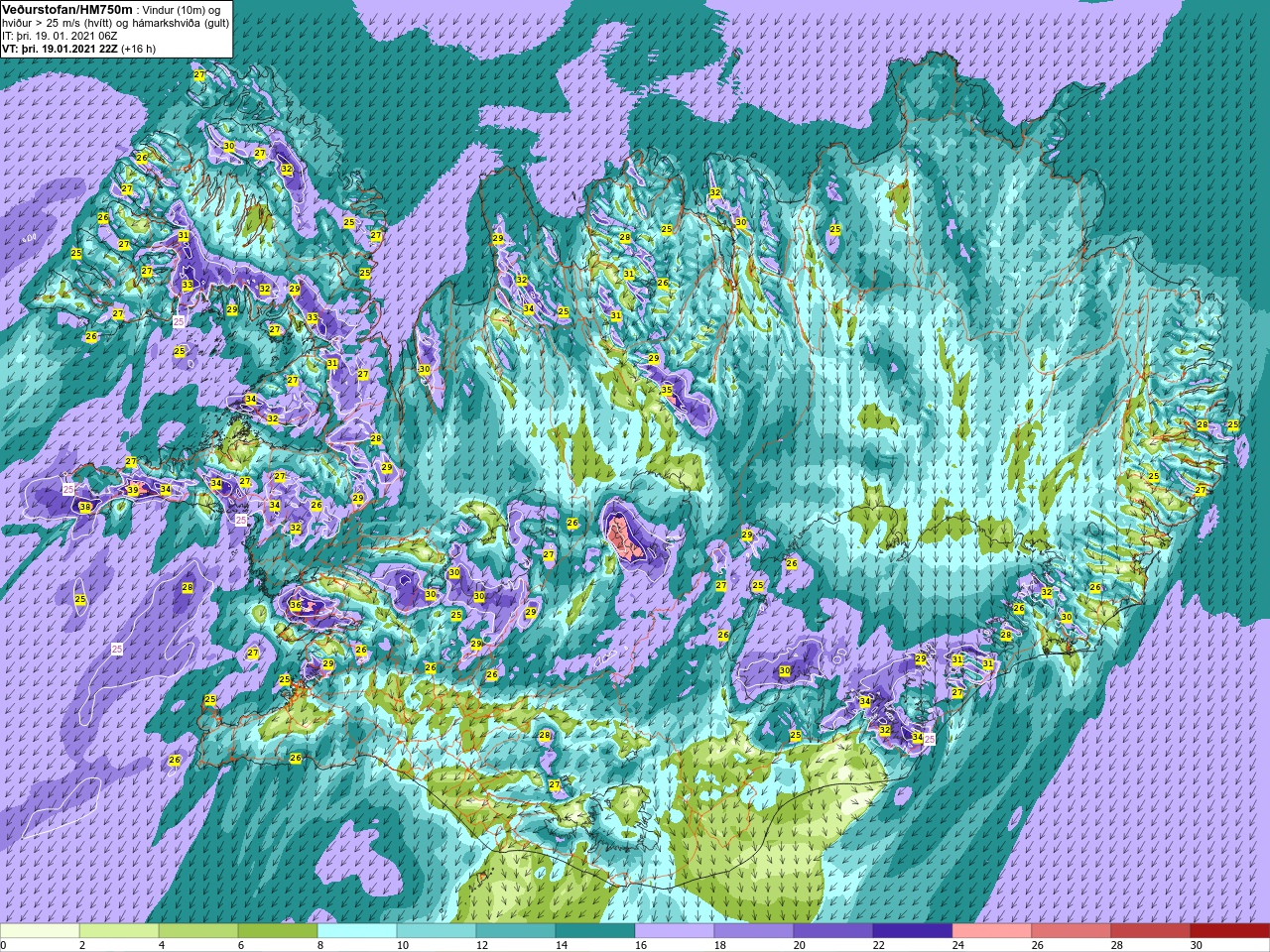This screenshot has height=952, width=1270.
Task: Select the 26–28 salmon scale swatch
Action: click(1072, 931)
